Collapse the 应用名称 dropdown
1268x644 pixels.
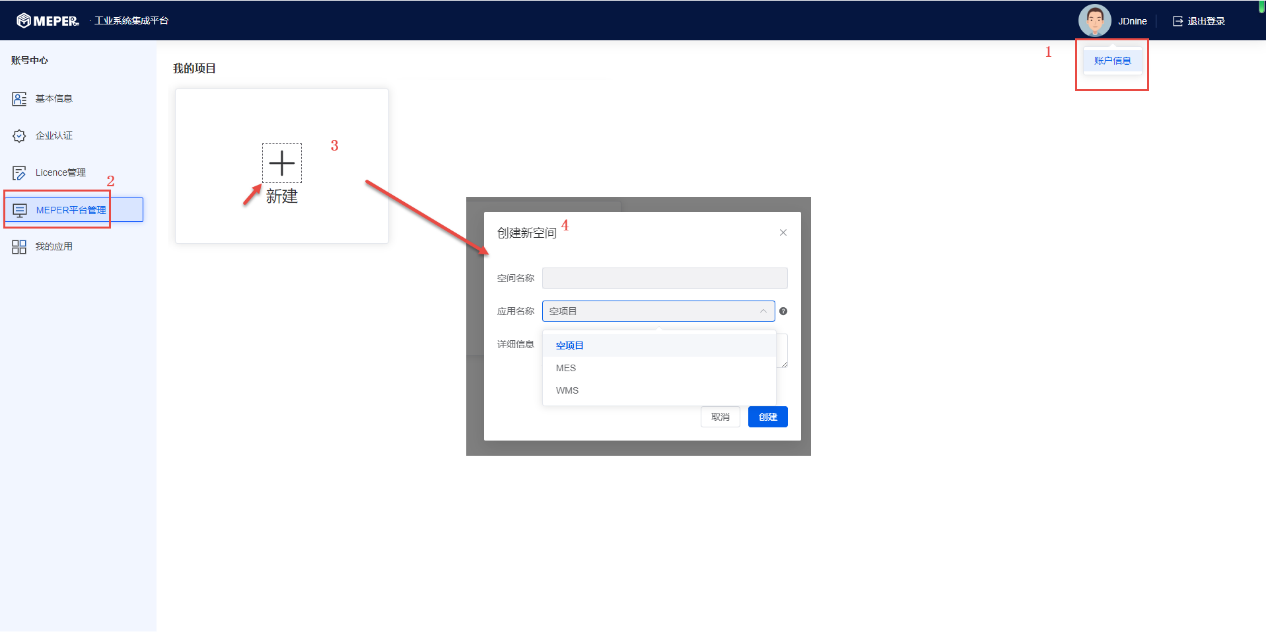pos(763,311)
